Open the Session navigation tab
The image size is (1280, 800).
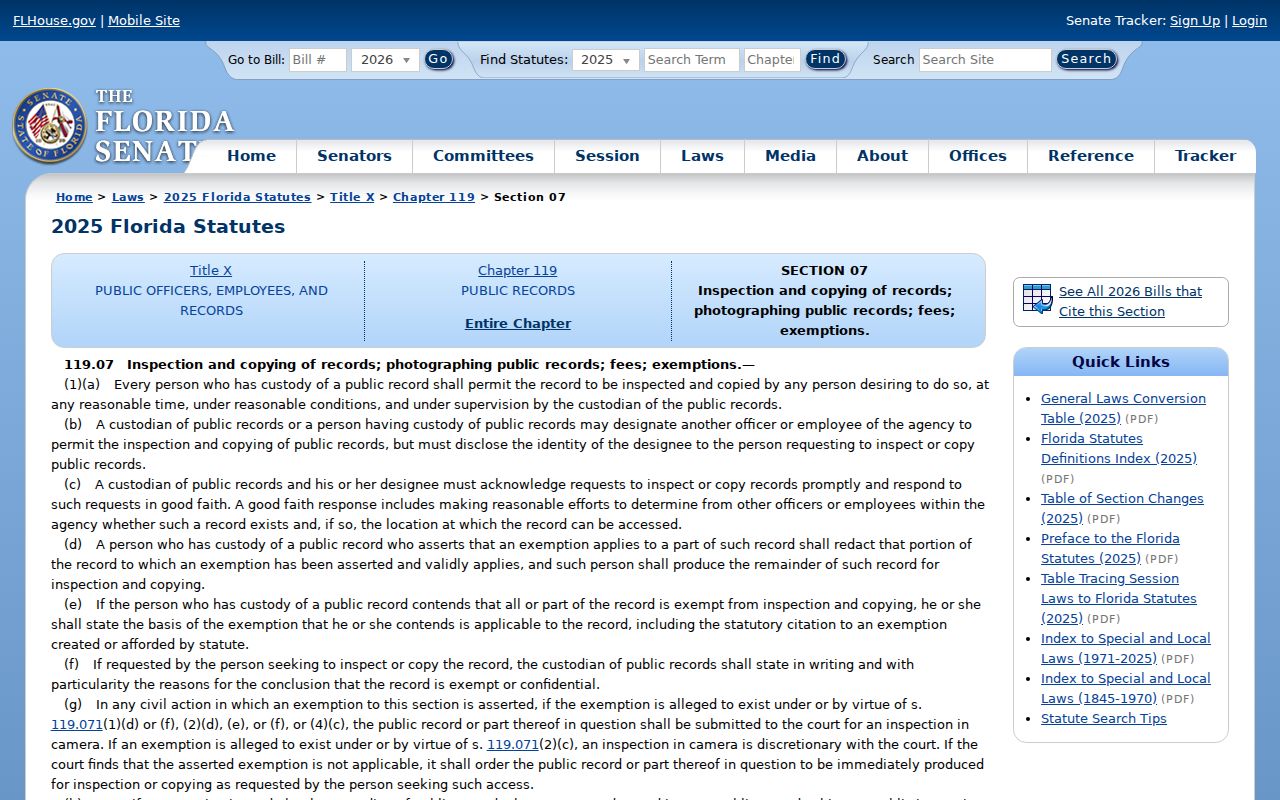click(x=607, y=156)
